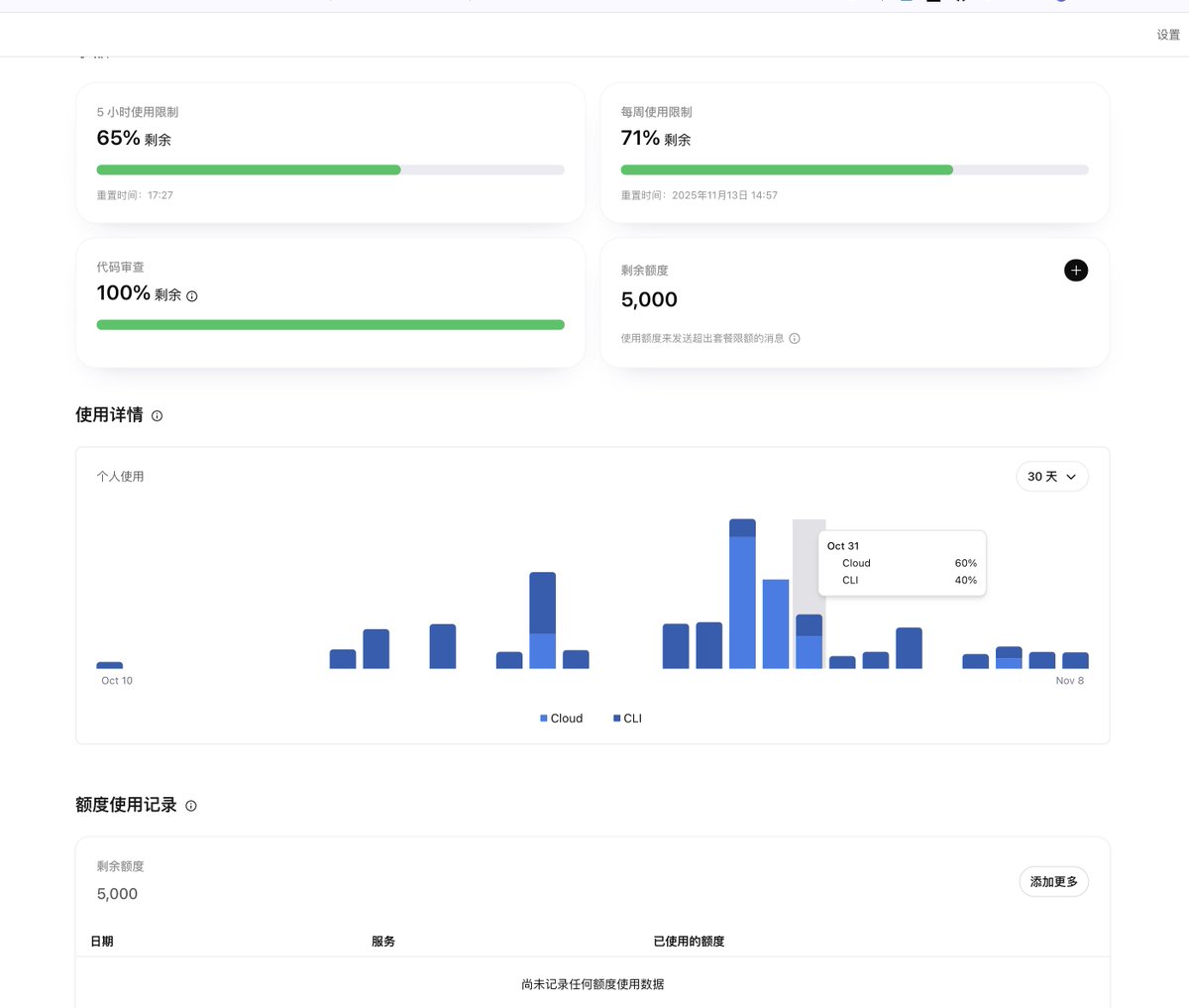This screenshot has height=1008, width=1189.
Task: Click the 5 小时使用限制 progress bar
Action: point(330,170)
